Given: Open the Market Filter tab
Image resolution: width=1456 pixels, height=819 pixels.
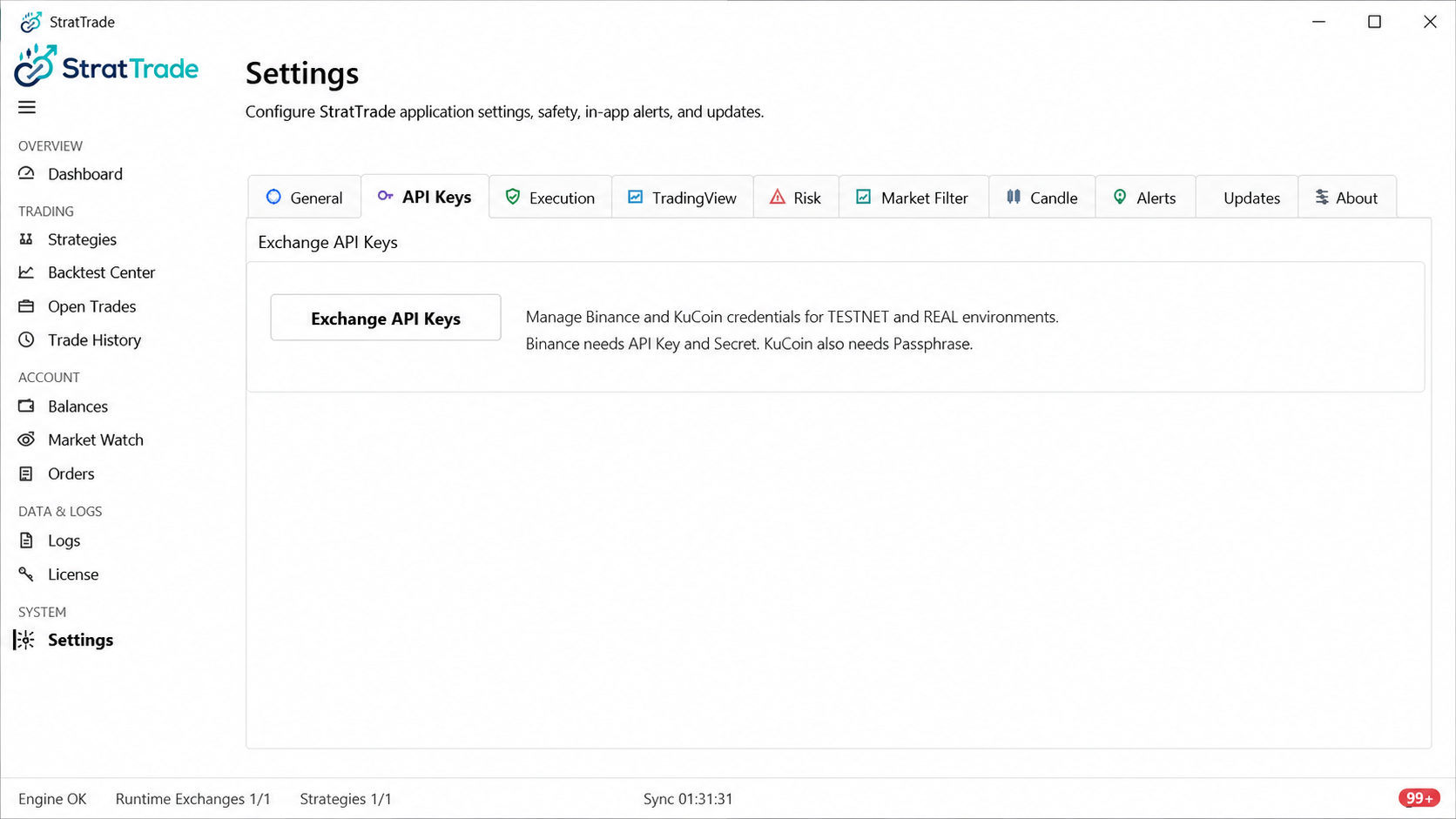Looking at the screenshot, I should (x=913, y=198).
